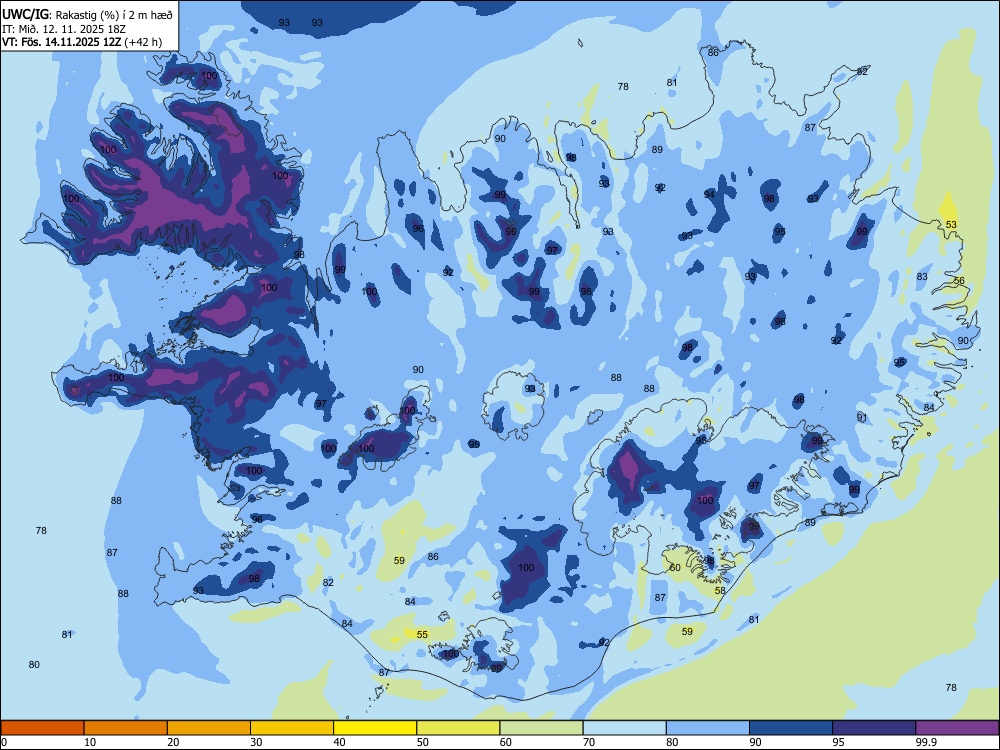Select the initial time line 'IT: Mið. 12. 11. 2025 18Z'
Image resolution: width=1000 pixels, height=750 pixels.
[62, 29]
